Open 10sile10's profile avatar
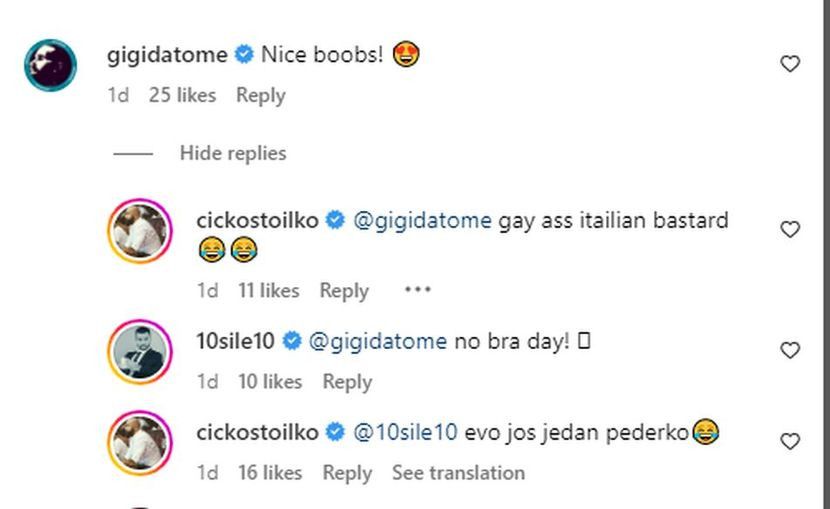 coord(140,351)
